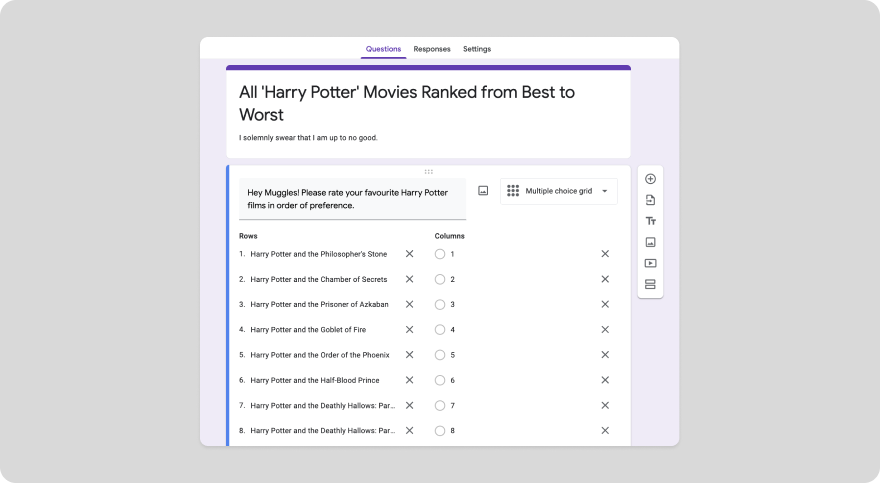Edit row text 'Philosopher's Stone'
Image resolution: width=880 pixels, height=483 pixels.
319,254
